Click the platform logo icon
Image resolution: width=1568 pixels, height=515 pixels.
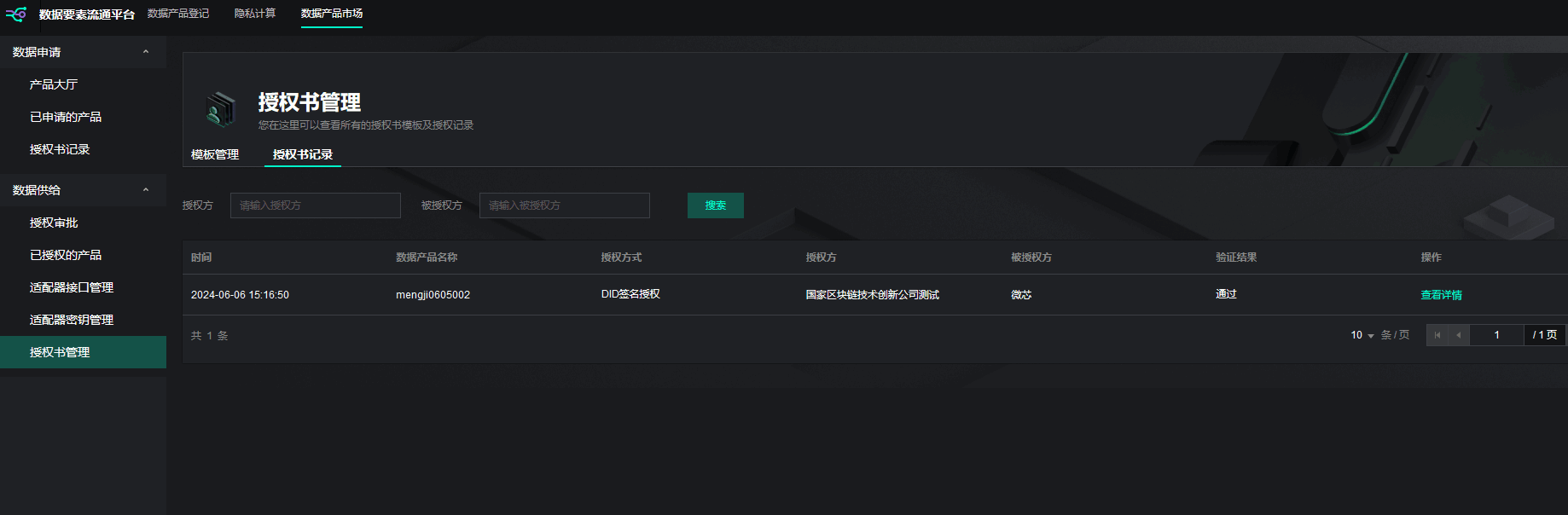coord(16,14)
